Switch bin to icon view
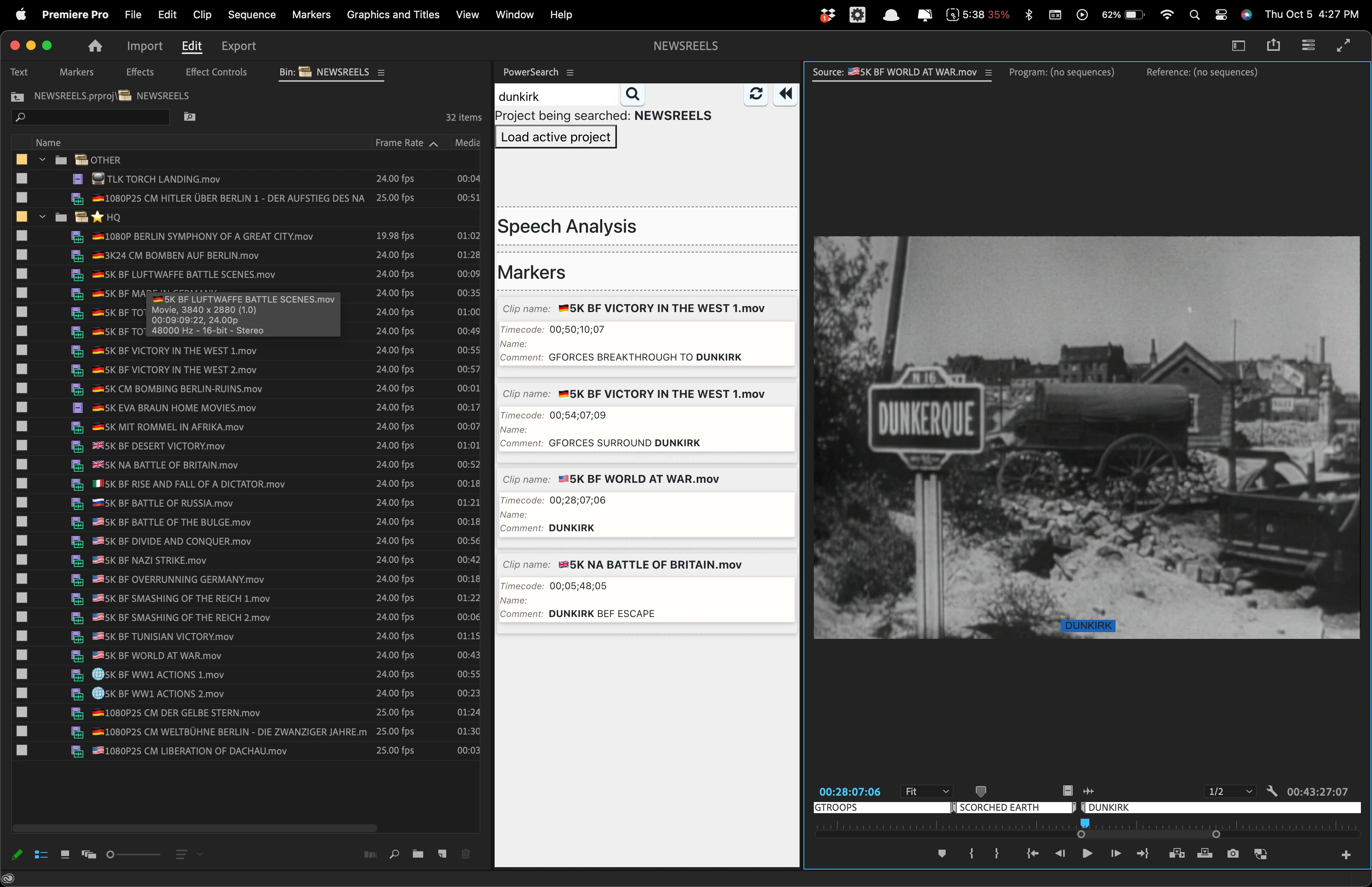Viewport: 1372px width, 887px height. coord(65,855)
